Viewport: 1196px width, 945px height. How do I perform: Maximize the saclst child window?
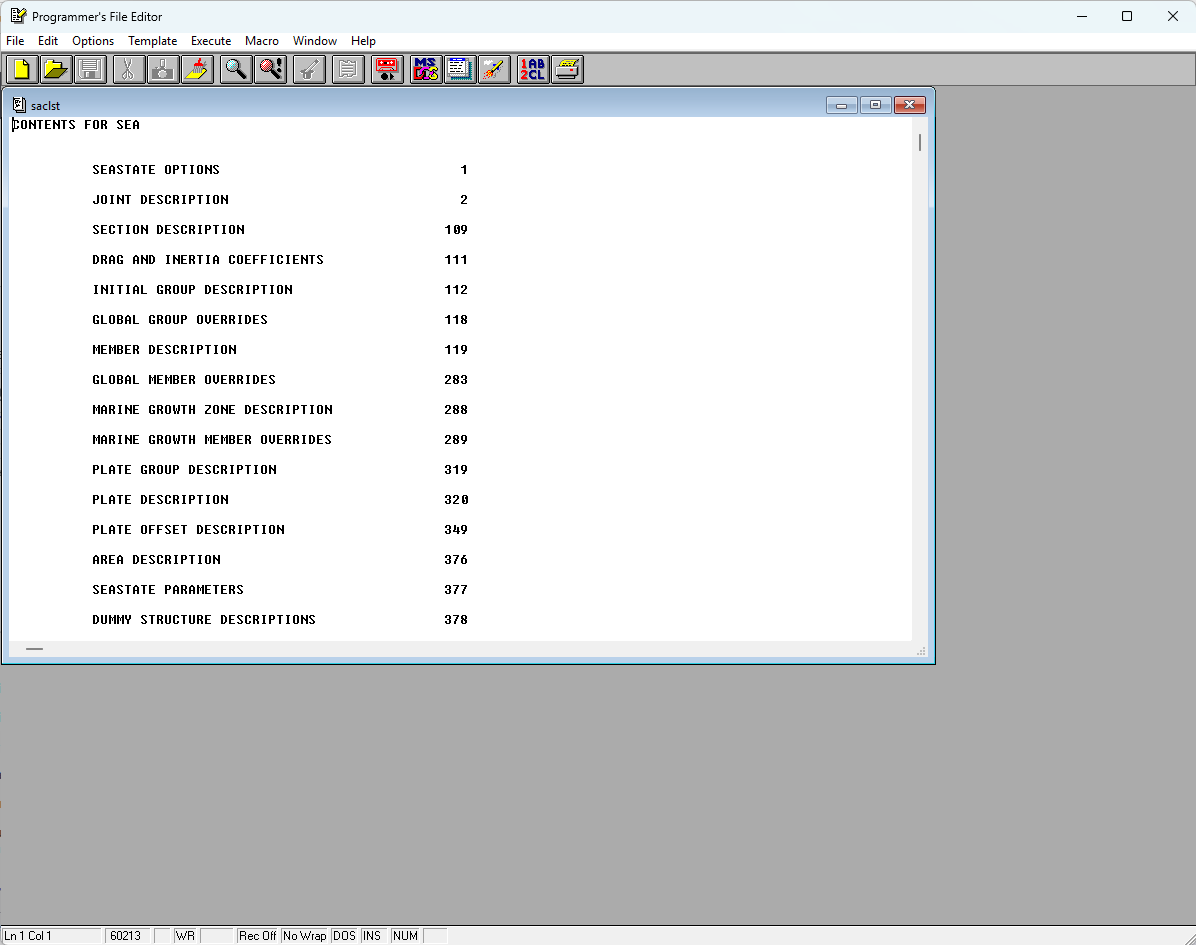[x=876, y=105]
